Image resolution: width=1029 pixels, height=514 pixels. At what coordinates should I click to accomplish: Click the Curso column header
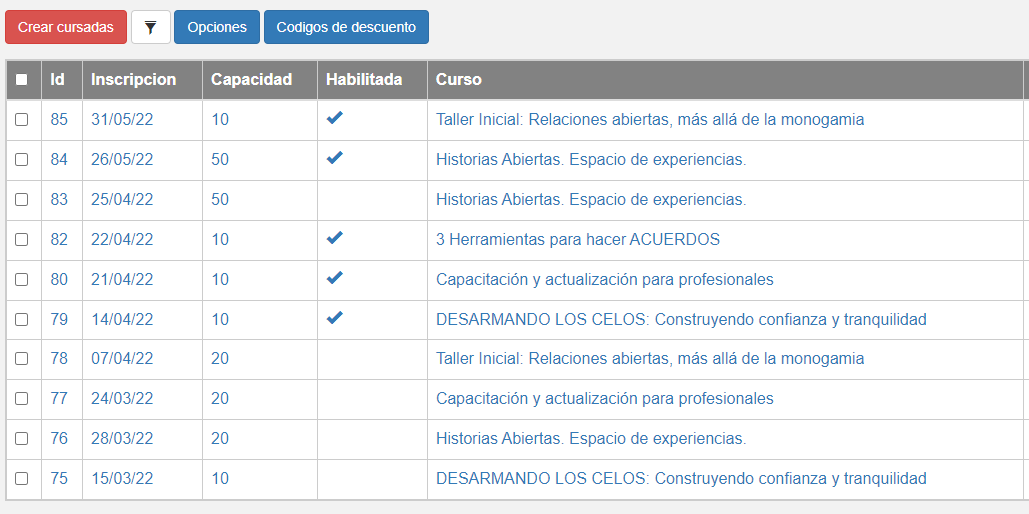[459, 80]
